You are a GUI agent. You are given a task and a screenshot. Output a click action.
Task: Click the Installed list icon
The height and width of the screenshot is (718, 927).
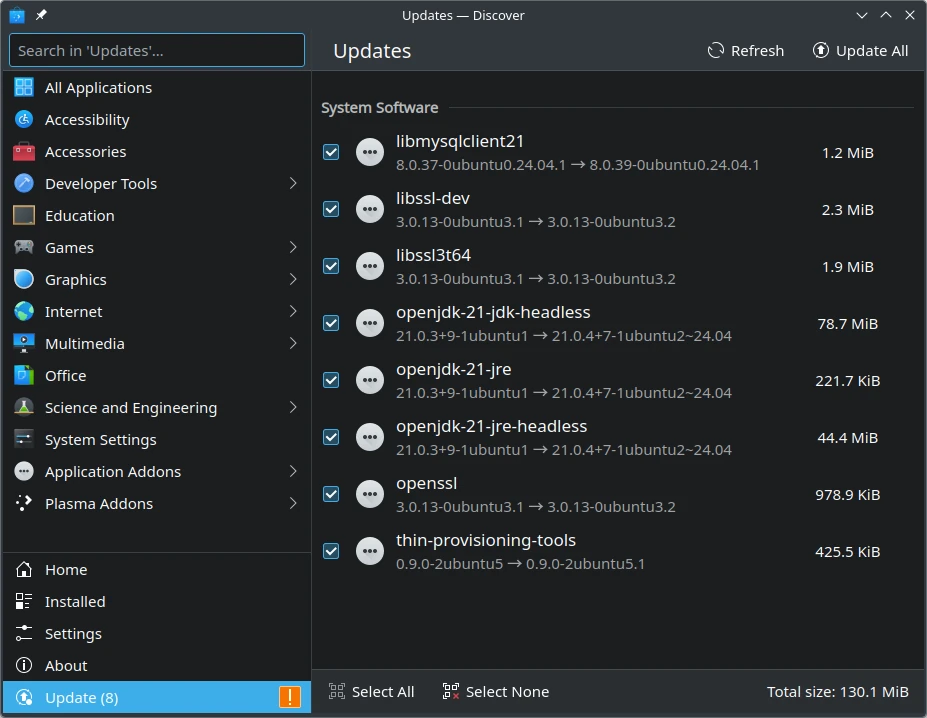coord(24,601)
